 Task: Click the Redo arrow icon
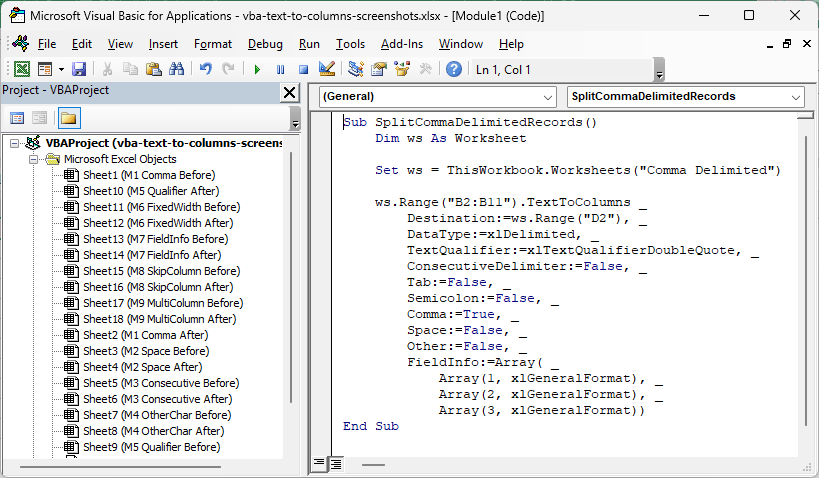click(x=228, y=69)
